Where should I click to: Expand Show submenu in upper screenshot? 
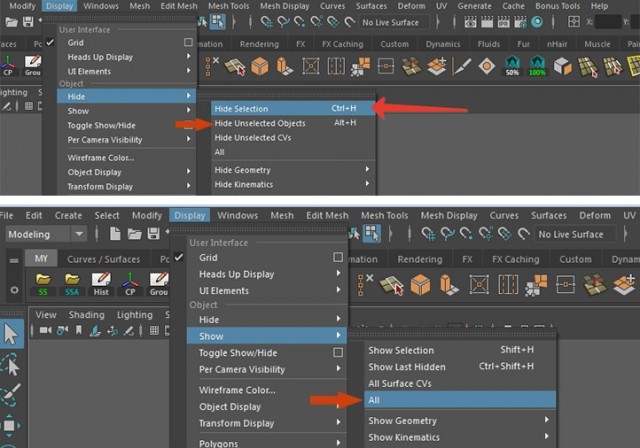point(127,111)
